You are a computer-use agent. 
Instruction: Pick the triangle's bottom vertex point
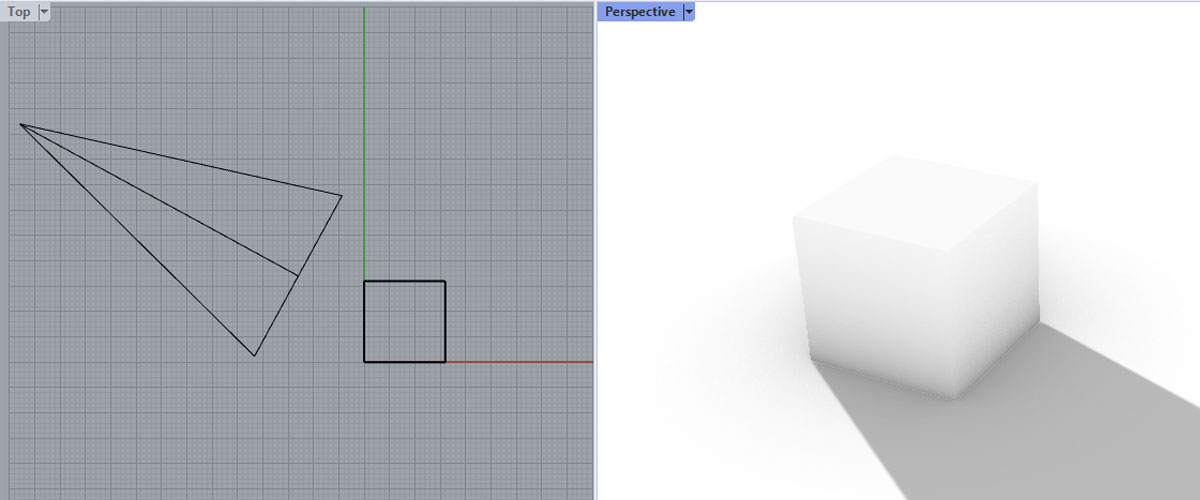pyautogui.click(x=255, y=355)
